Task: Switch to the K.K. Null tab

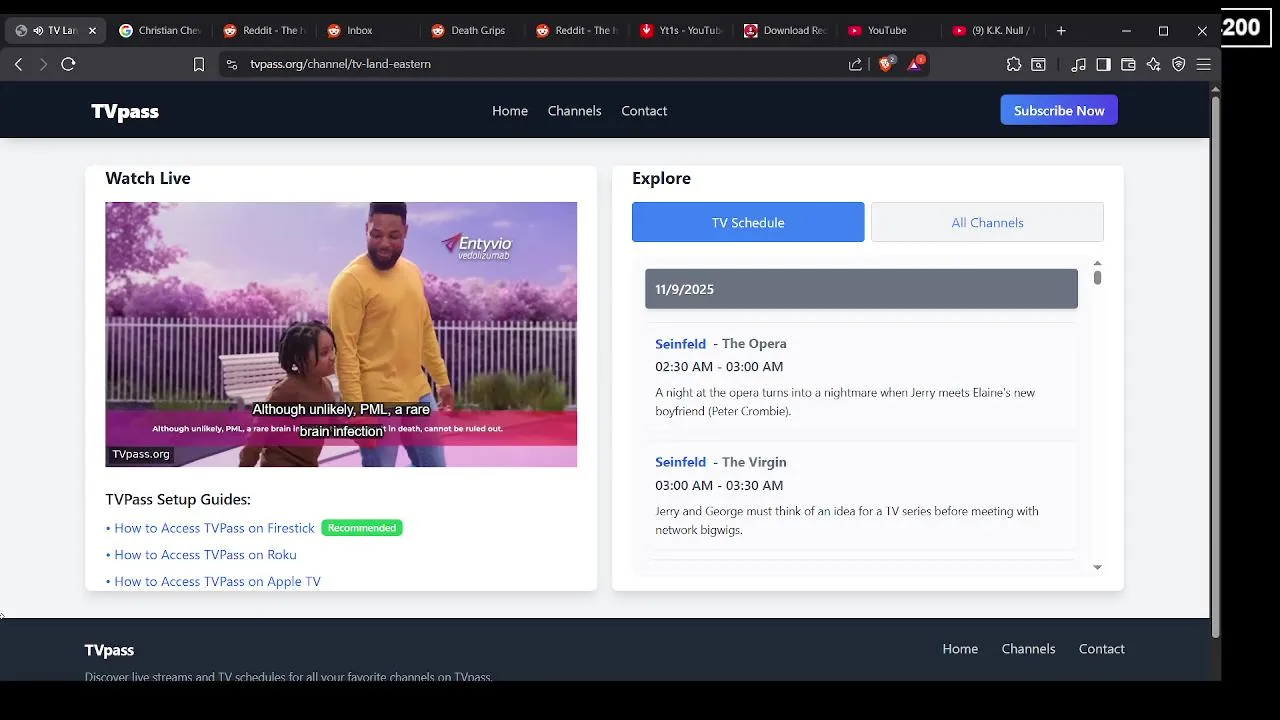Action: 993,31
